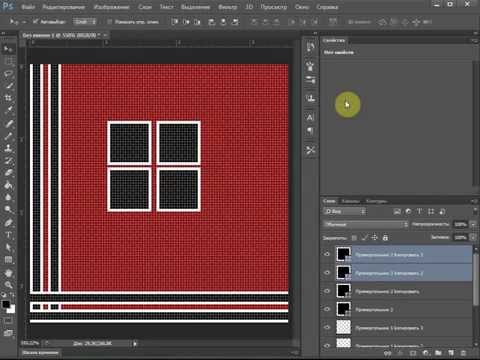Hide layer Прямоугольник 2 копировать
Screen dimensions: 480x360
click(327, 291)
